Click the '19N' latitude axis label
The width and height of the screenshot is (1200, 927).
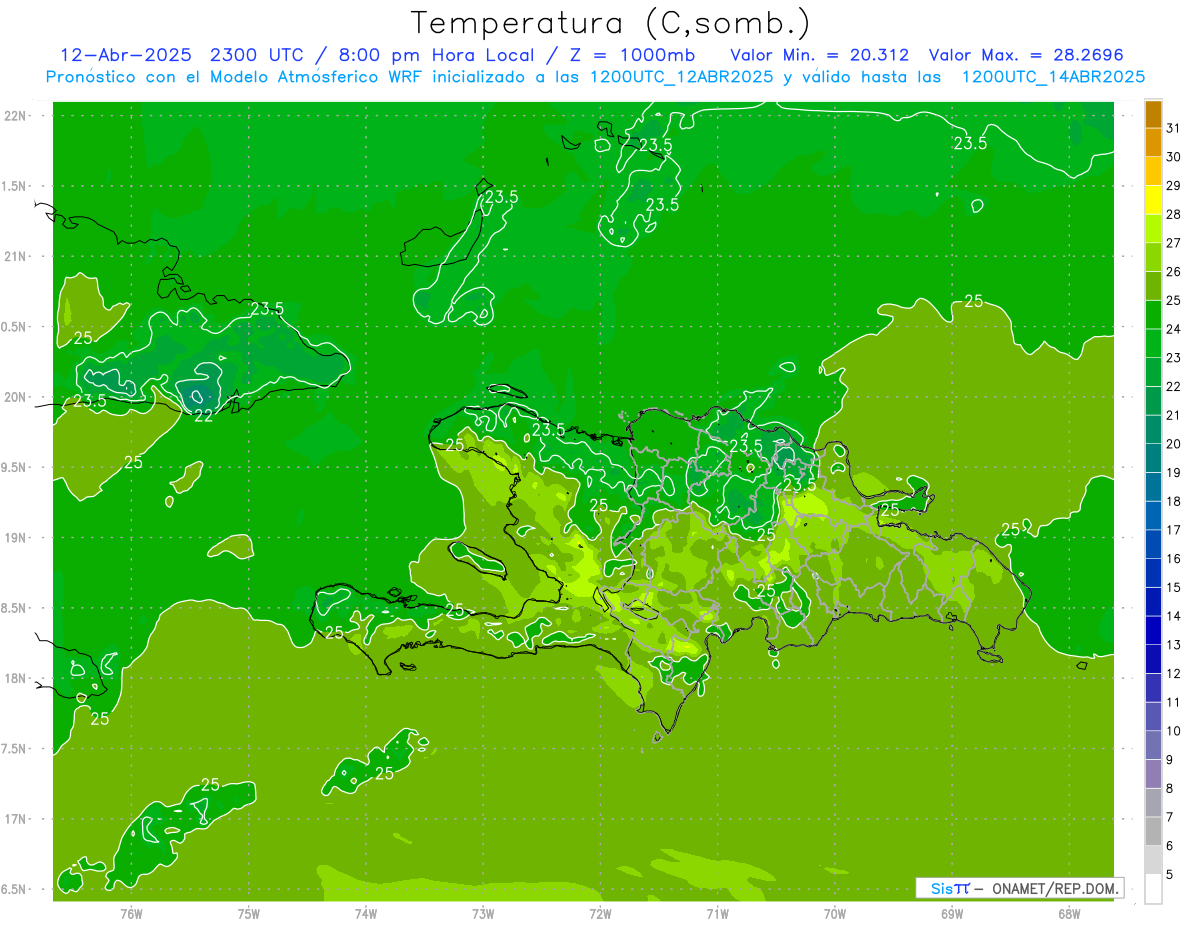tap(17, 538)
